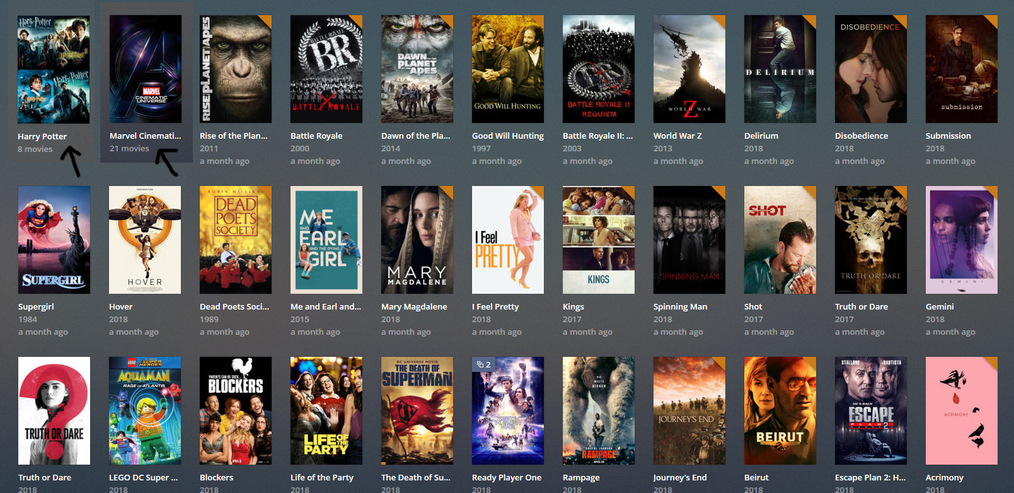This screenshot has height=493, width=1014.
Task: Follow the "World War Z" title link
Action: (679, 136)
